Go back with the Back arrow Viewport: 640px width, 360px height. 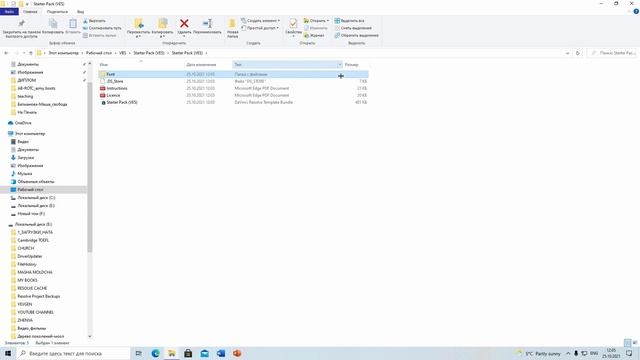click(x=6, y=53)
